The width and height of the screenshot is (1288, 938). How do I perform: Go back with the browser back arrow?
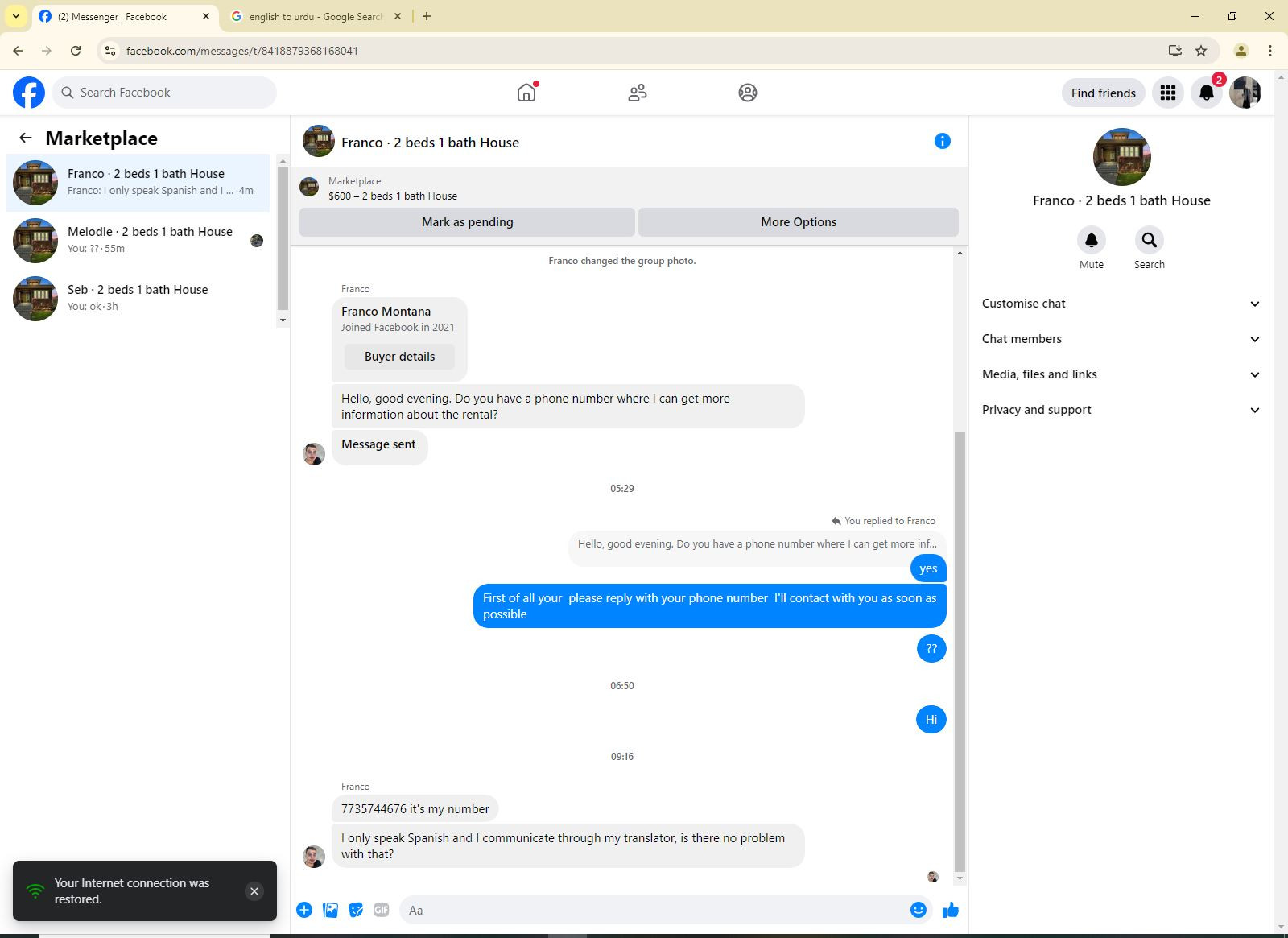click(x=18, y=51)
